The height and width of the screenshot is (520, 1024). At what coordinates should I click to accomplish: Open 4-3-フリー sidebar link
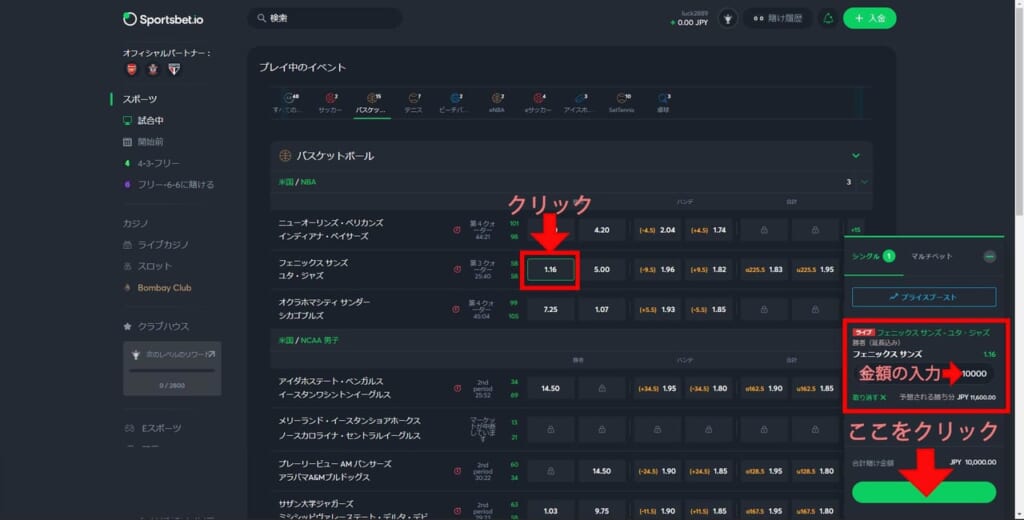[157, 163]
